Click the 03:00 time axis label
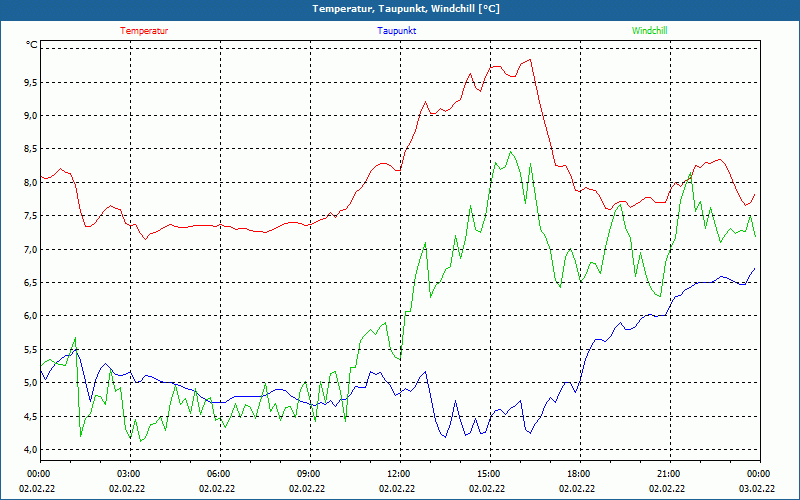 (x=129, y=474)
